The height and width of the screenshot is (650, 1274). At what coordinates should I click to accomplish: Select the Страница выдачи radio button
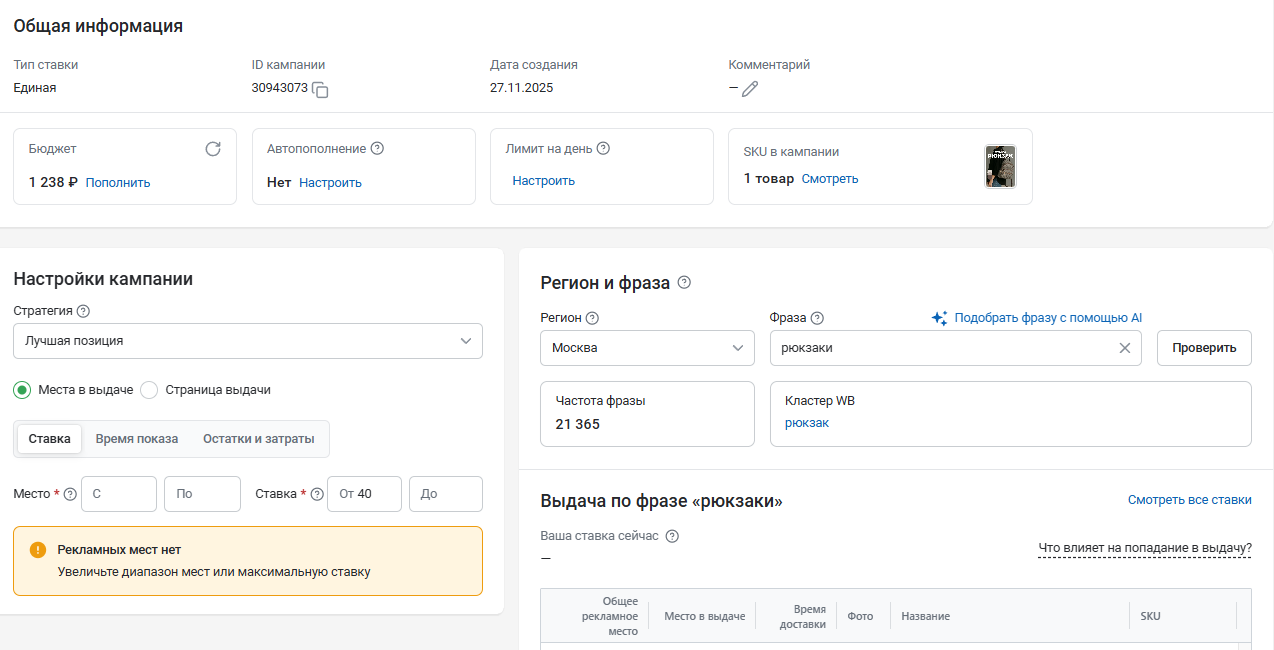click(149, 390)
